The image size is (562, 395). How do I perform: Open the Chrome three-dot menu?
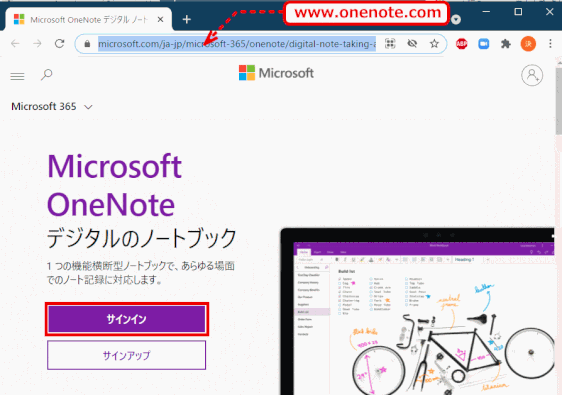550,44
